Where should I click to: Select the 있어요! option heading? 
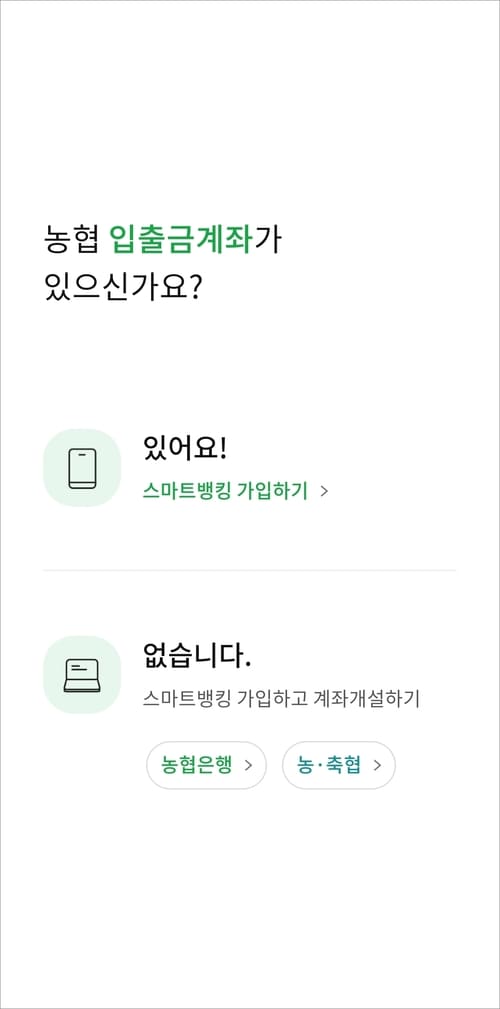pos(185,449)
